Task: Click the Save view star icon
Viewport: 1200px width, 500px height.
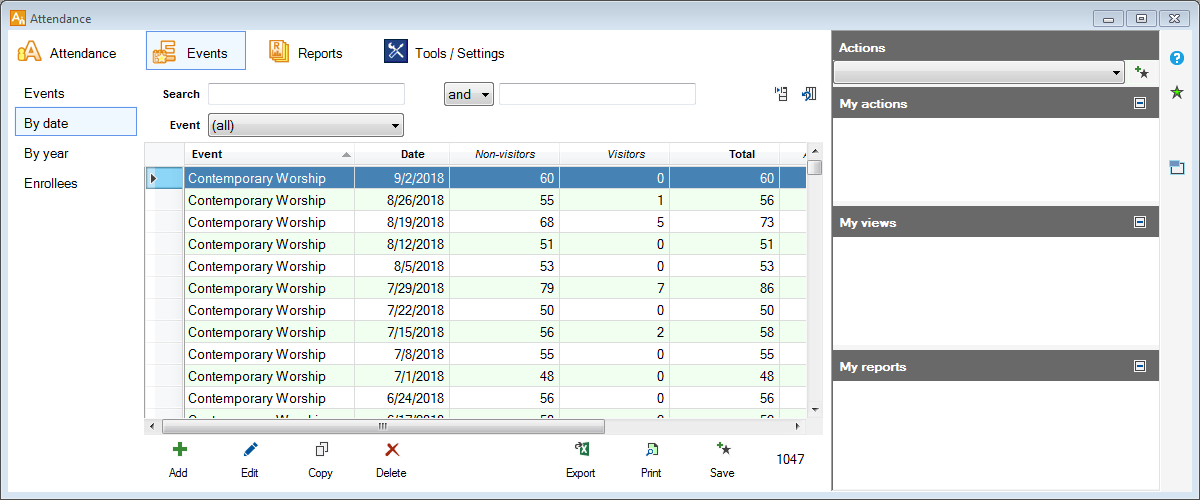Action: click(722, 450)
